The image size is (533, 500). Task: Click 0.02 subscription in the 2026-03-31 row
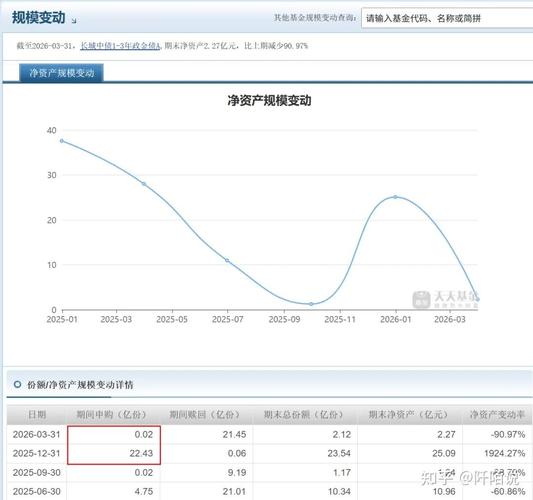click(x=144, y=434)
